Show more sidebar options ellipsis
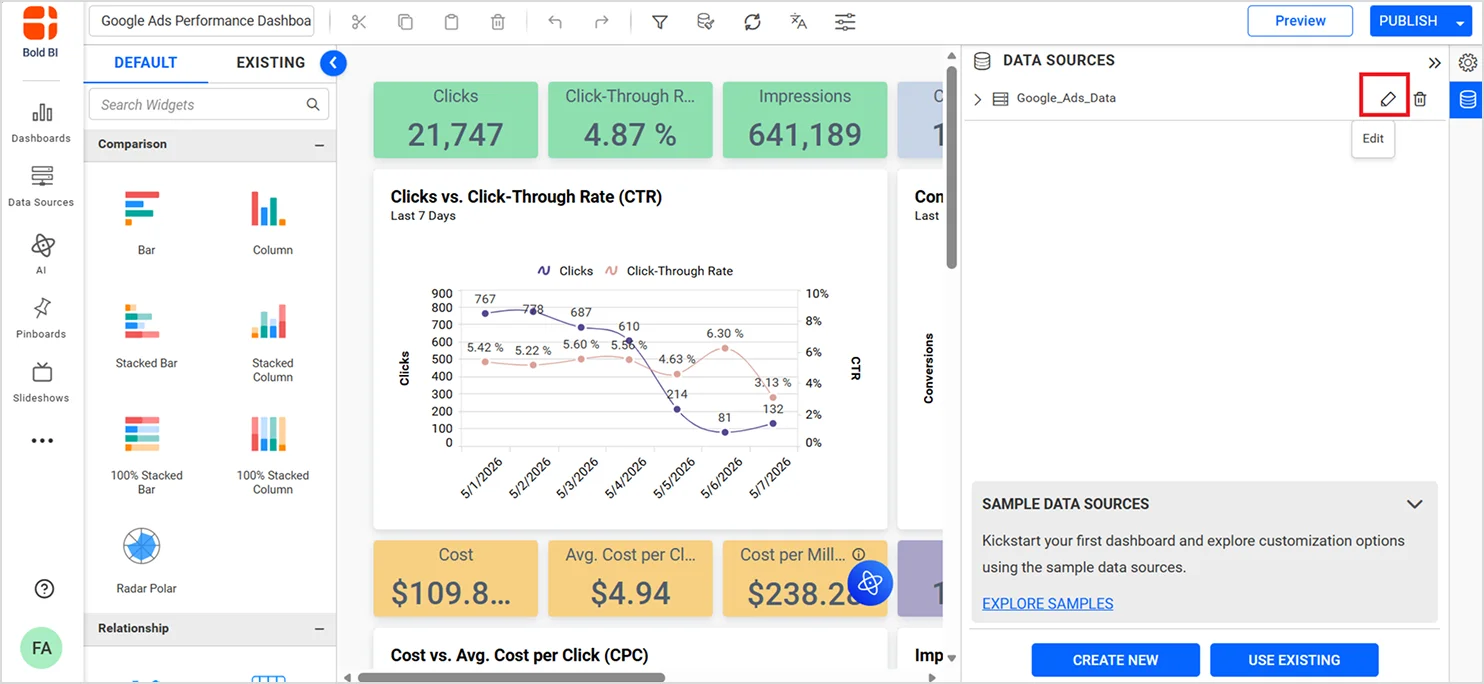Image resolution: width=1484 pixels, height=684 pixels. pyautogui.click(x=41, y=440)
